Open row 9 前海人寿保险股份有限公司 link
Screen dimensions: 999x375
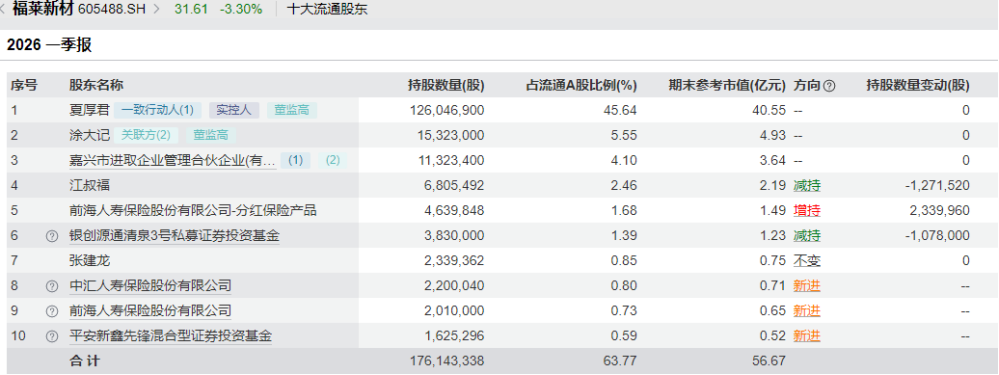pyautogui.click(x=150, y=311)
